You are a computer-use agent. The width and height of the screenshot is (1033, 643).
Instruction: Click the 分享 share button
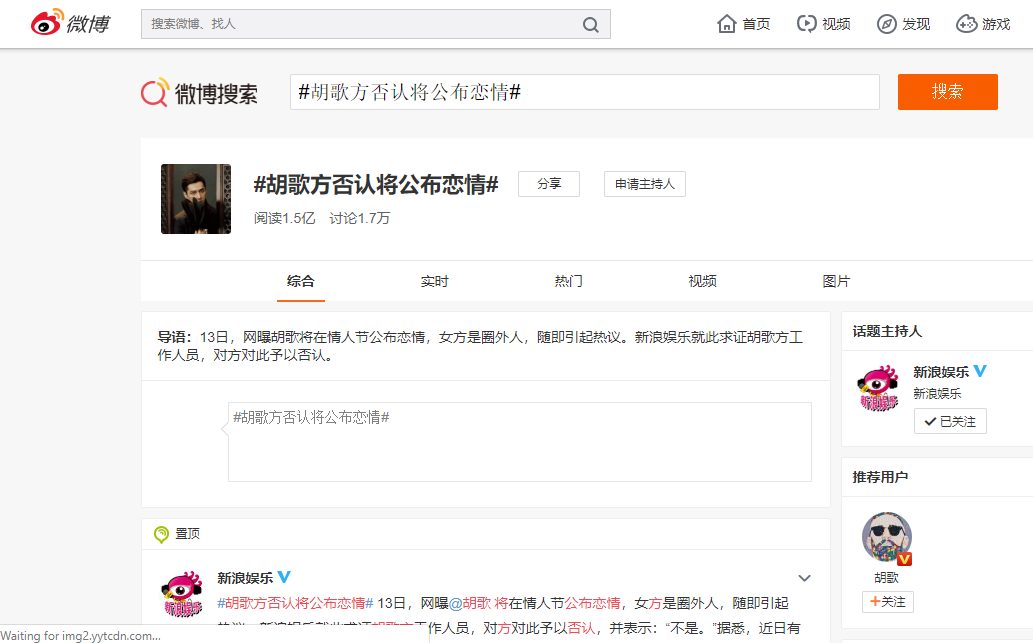pos(549,184)
